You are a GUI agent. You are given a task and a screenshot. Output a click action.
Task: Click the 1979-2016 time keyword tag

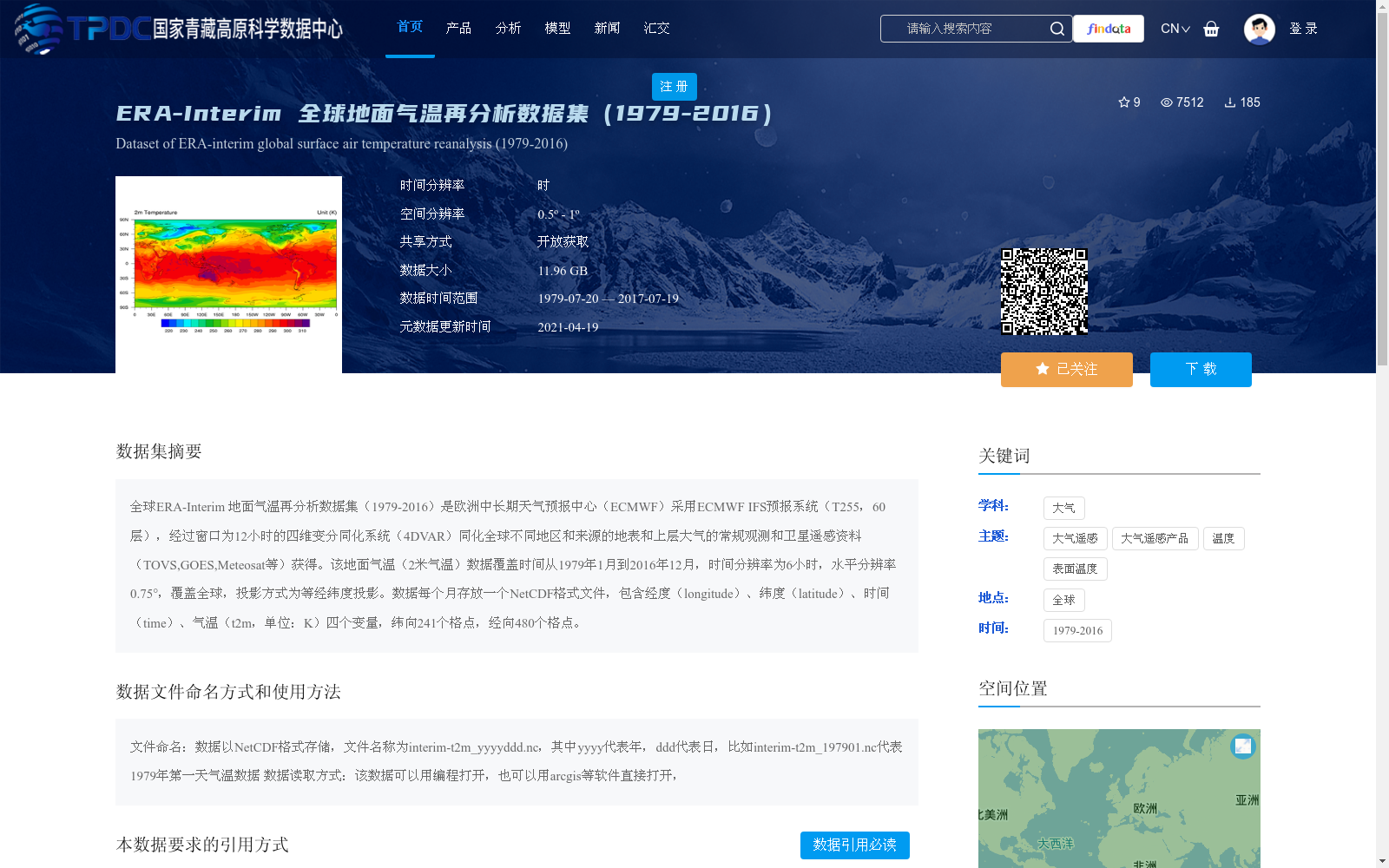1077,630
